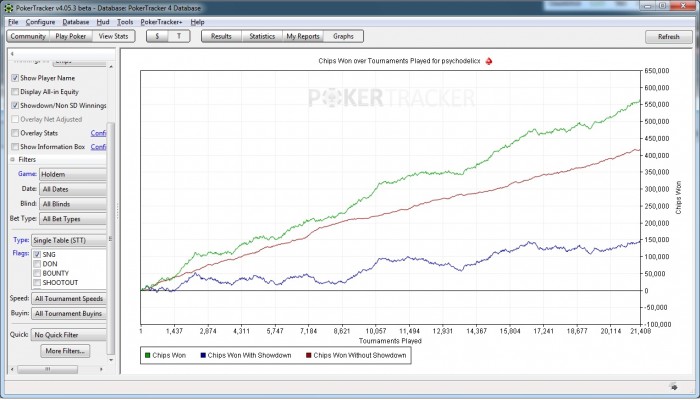Click the Chips Won legend label
700x400 pixels.
pos(169,355)
